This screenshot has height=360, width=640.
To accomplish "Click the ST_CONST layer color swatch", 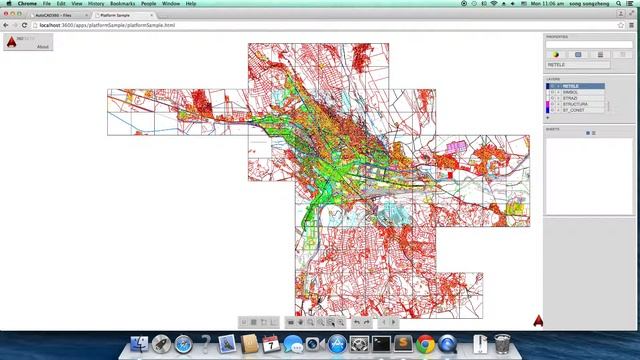I will [x=548, y=110].
